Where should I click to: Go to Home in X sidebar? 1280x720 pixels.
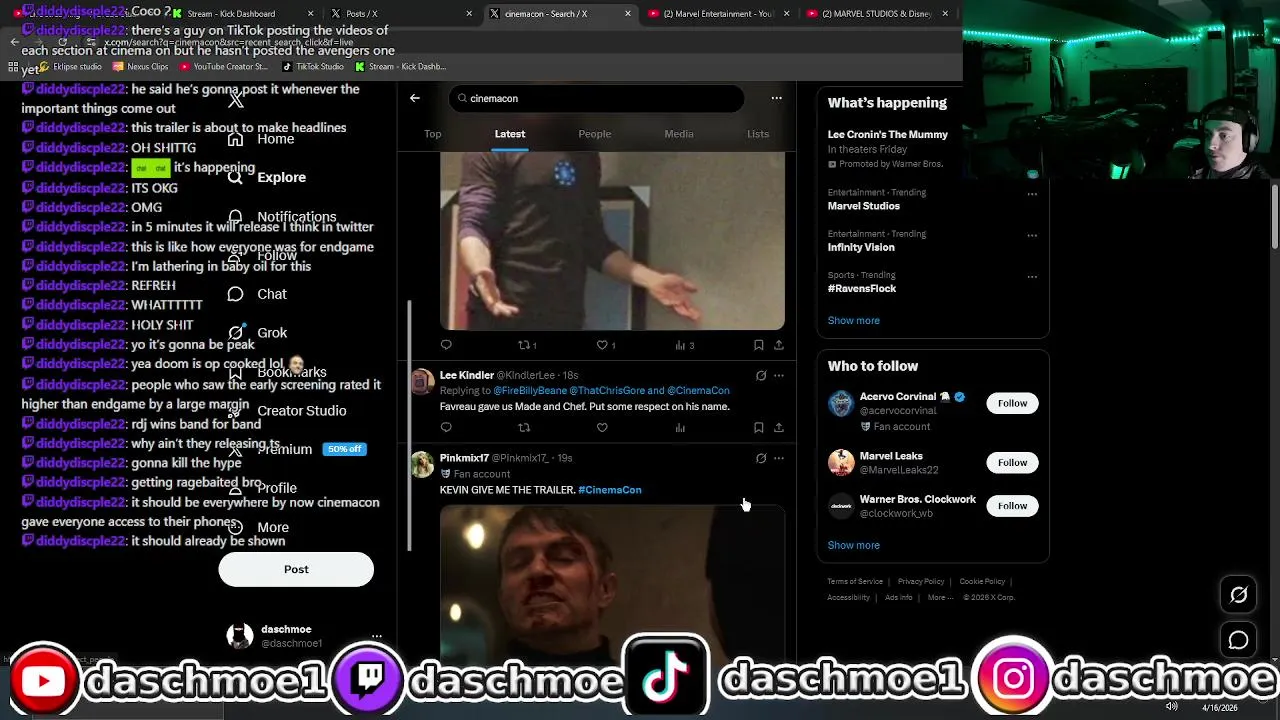[262, 139]
